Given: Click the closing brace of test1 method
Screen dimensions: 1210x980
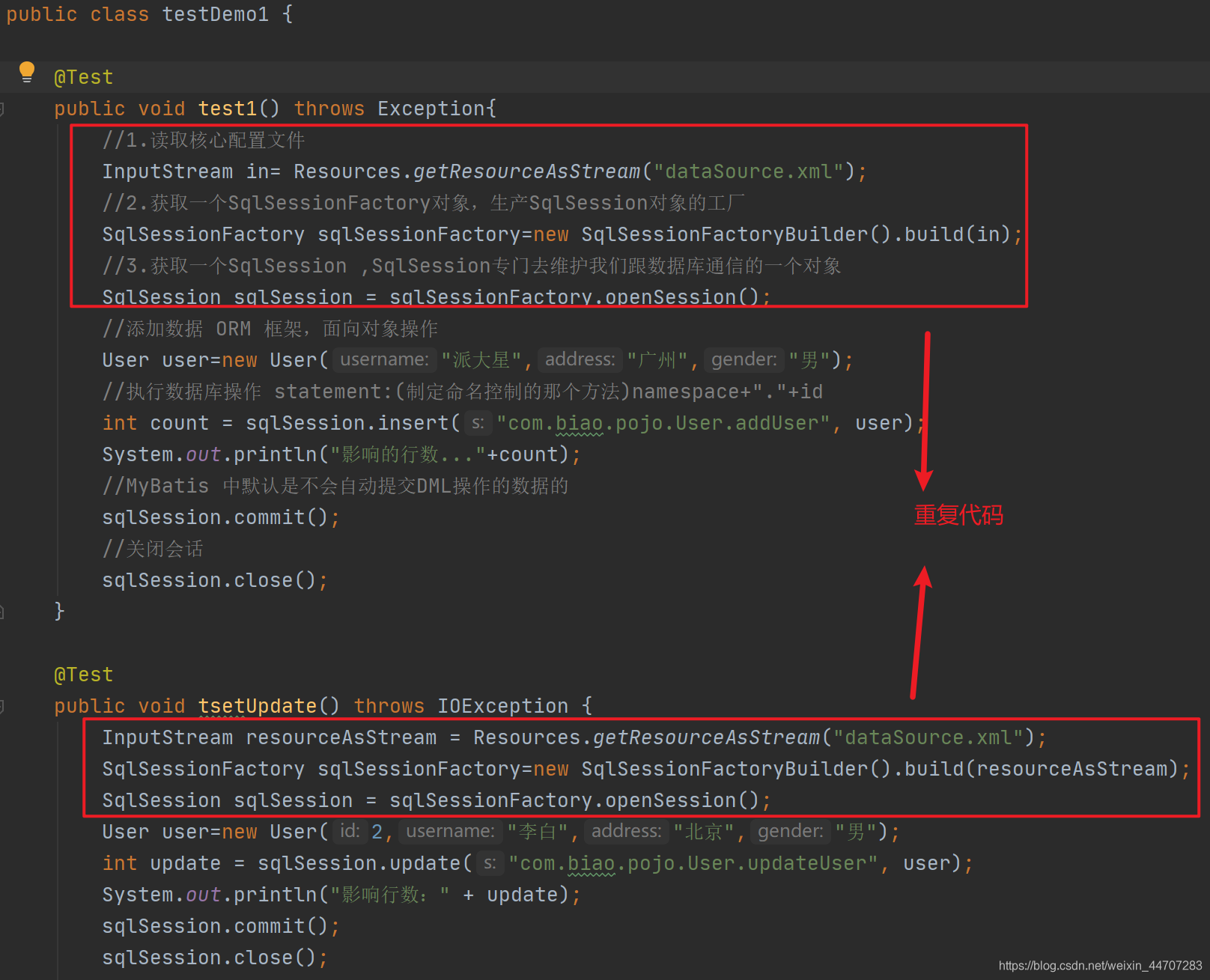Looking at the screenshot, I should tap(60, 612).
